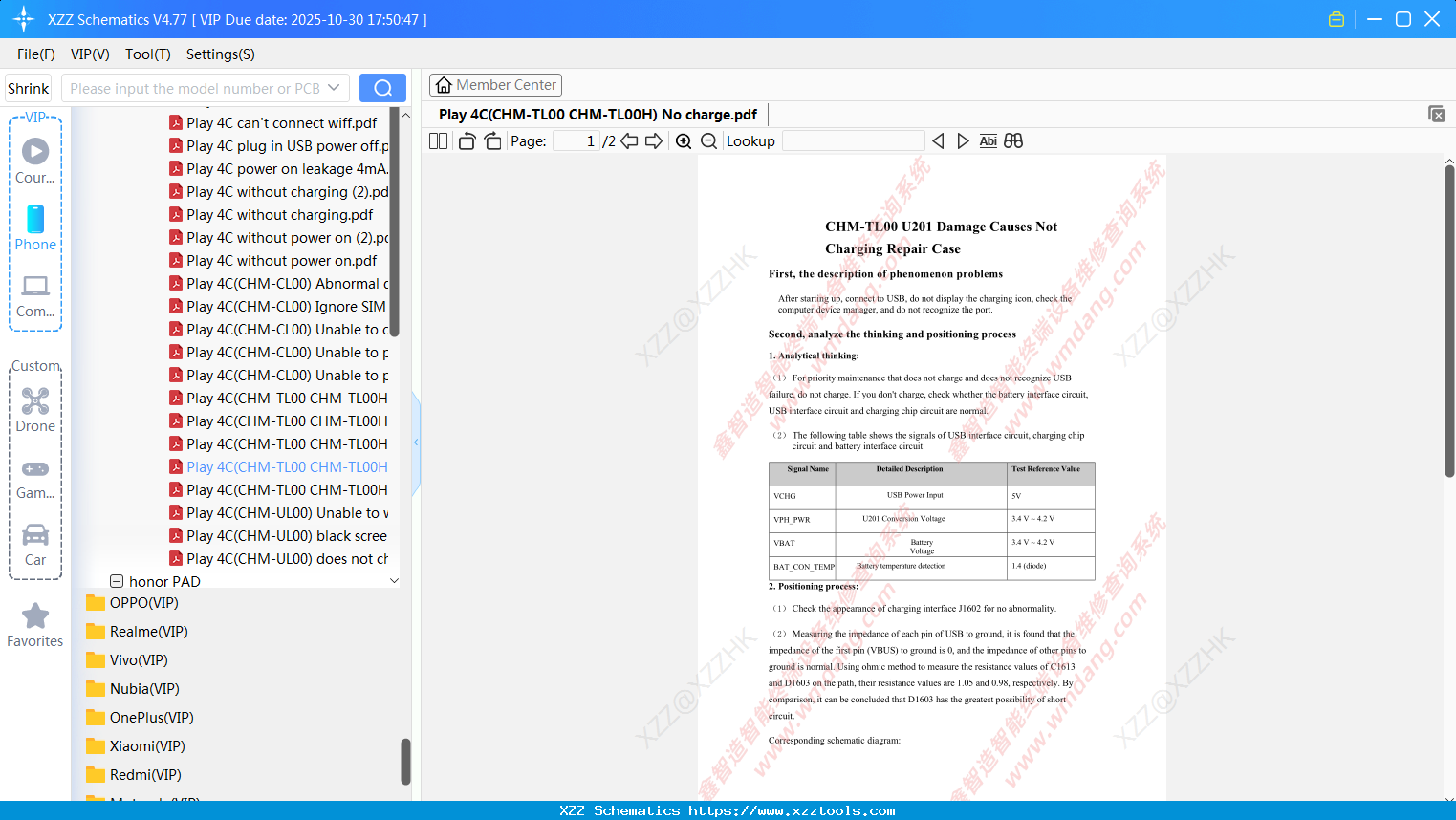Click the Shrink button
The width and height of the screenshot is (1456, 820).
(29, 88)
